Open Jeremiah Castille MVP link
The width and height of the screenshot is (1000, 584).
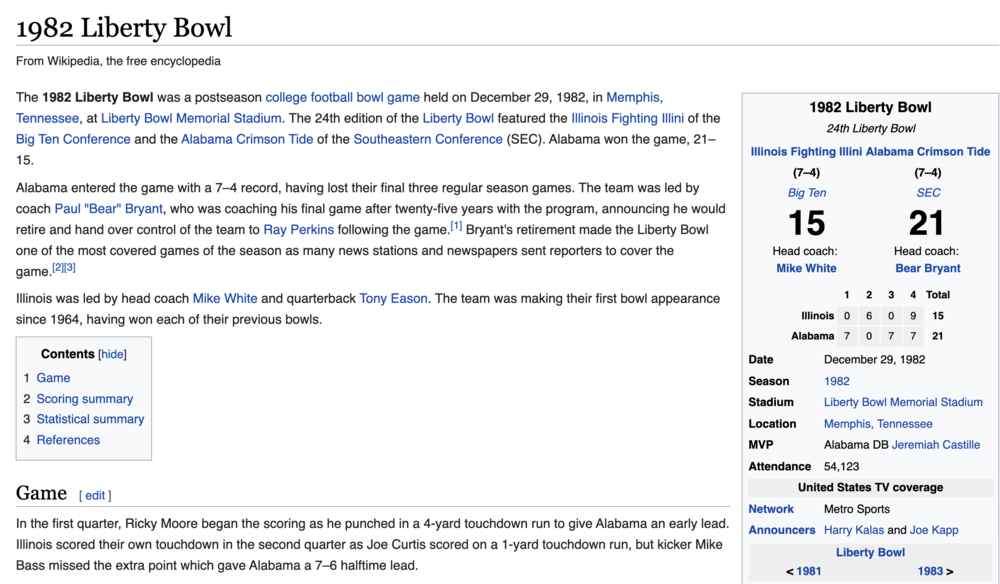(936, 445)
